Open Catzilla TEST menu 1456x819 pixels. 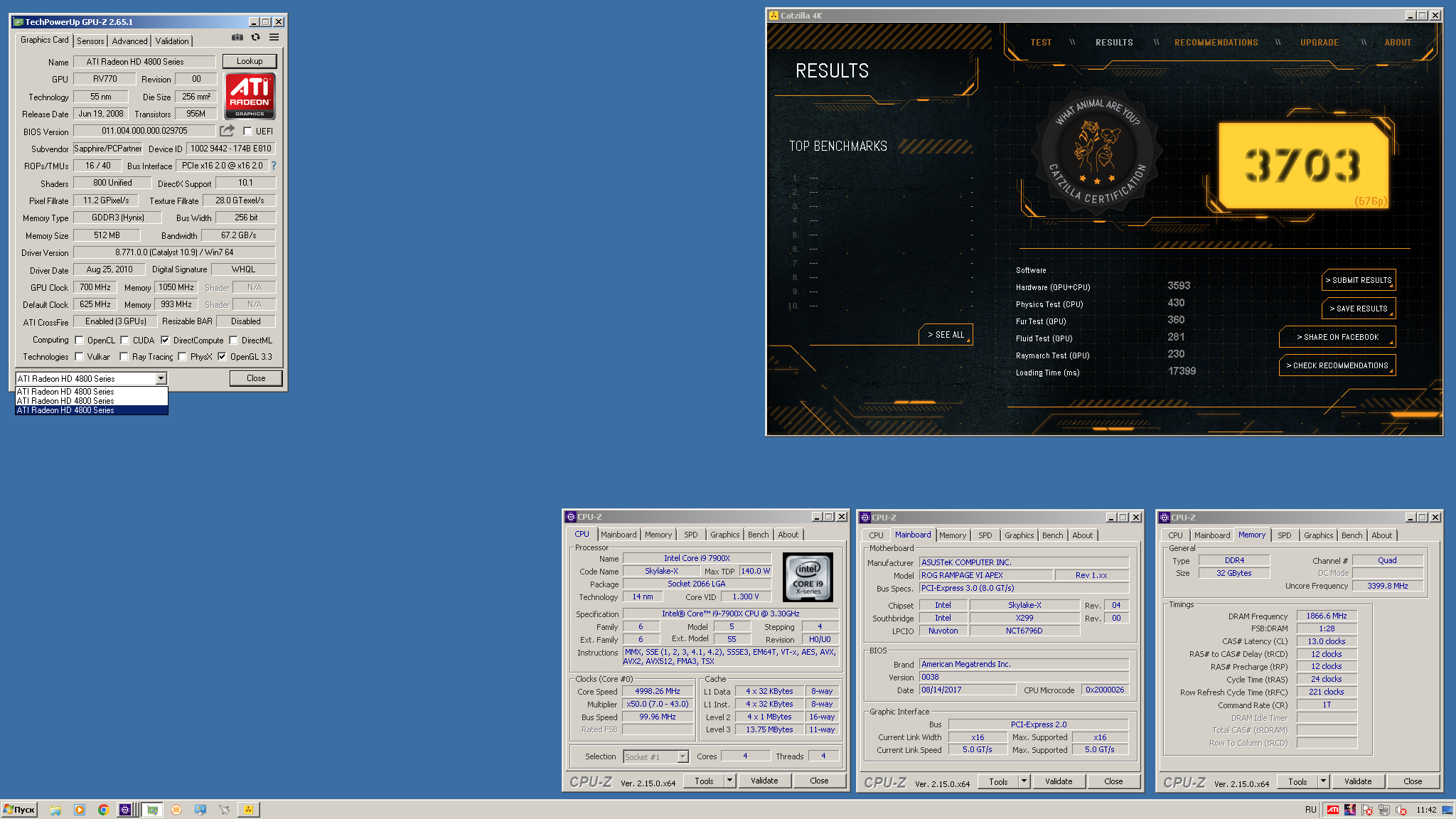(x=1041, y=43)
